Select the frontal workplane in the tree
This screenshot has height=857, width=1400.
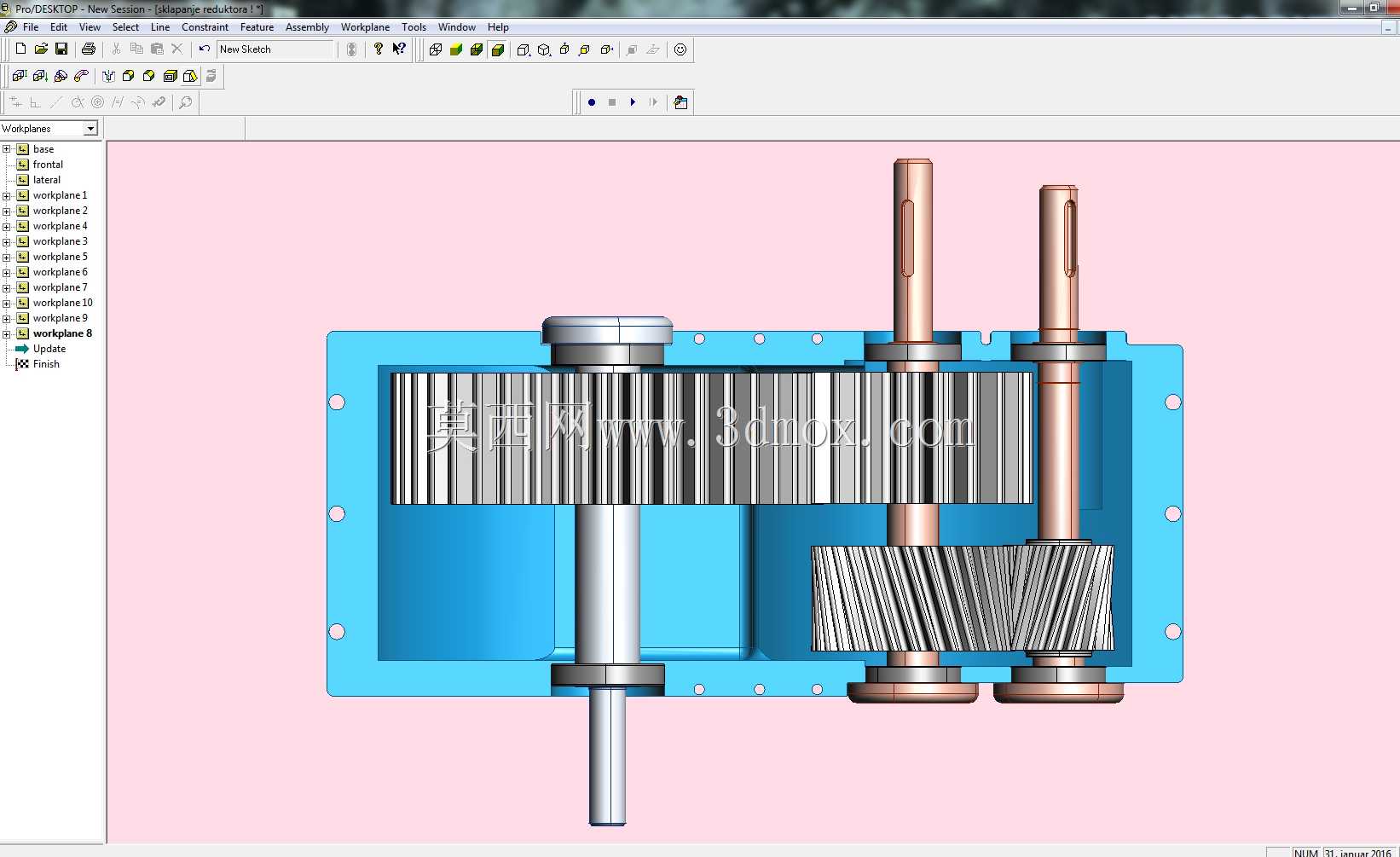tap(48, 165)
